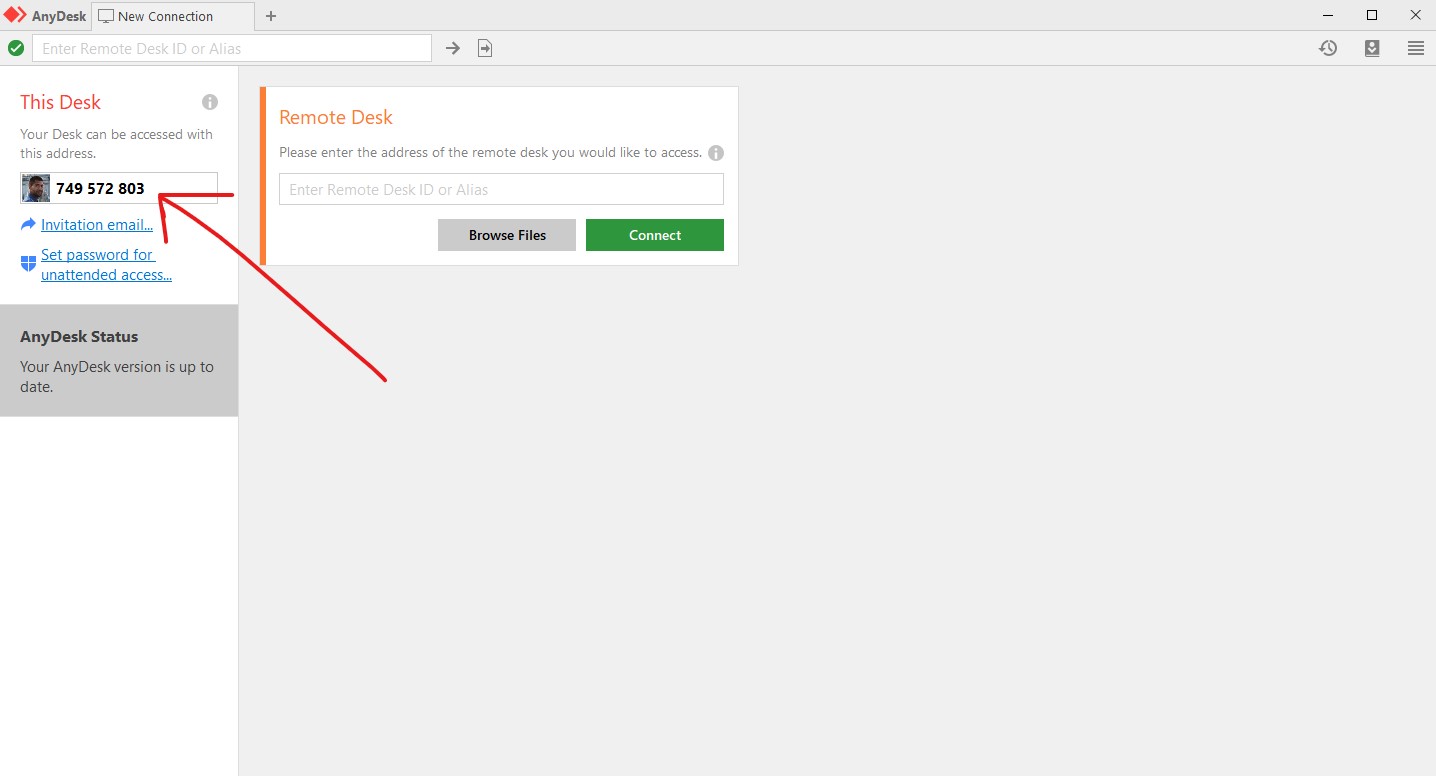
Task: Open Set password for unattended access link
Action: tap(105, 265)
